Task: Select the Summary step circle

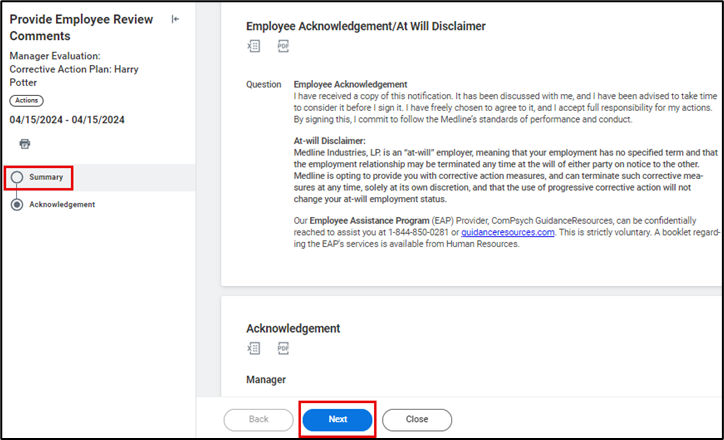Action: (16, 177)
